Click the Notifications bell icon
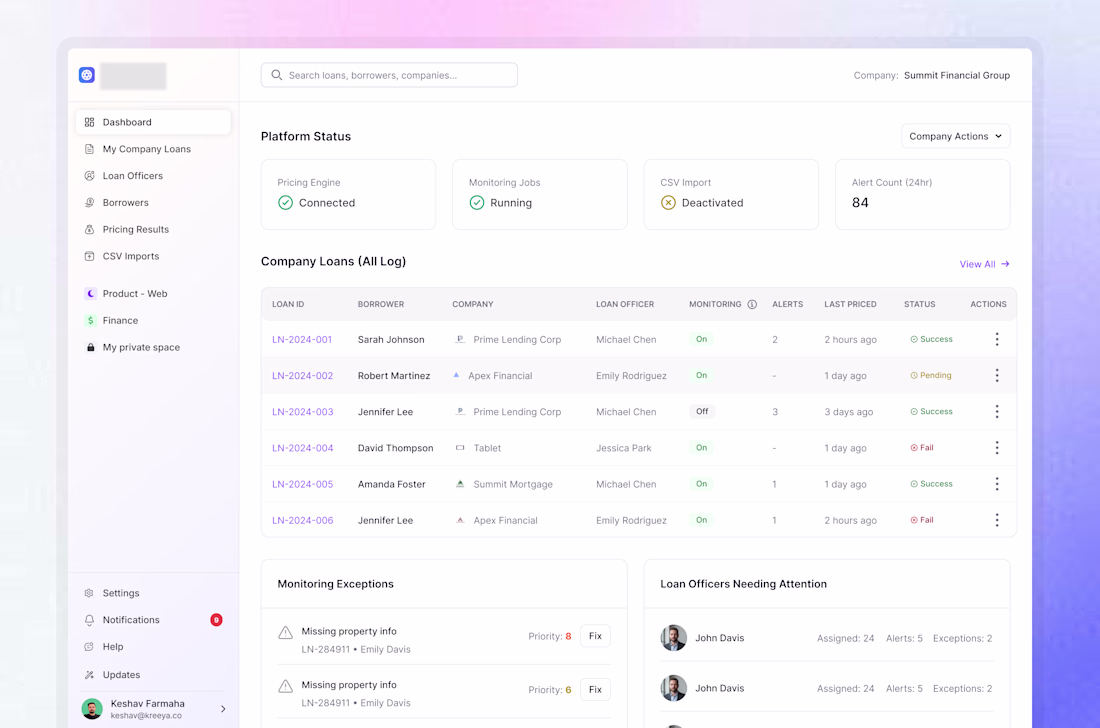 [89, 620]
